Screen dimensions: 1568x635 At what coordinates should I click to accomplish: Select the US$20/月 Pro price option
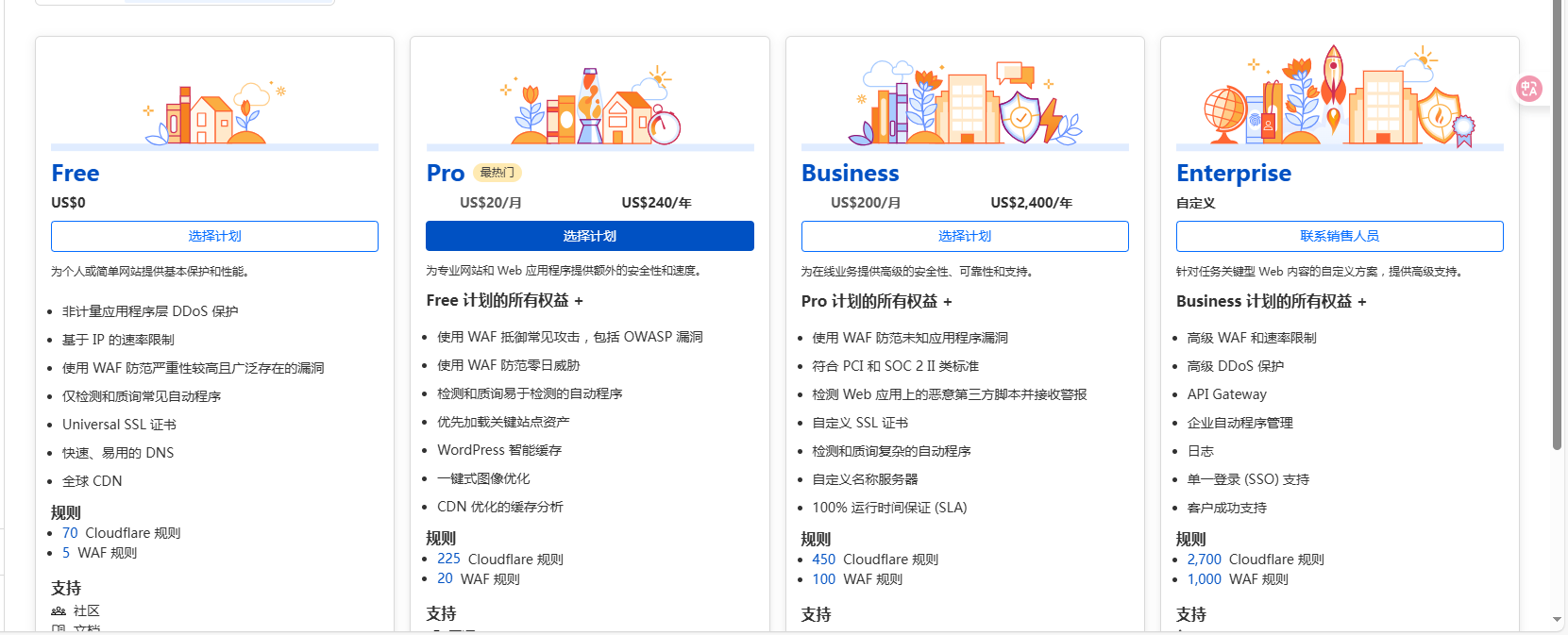tap(491, 203)
